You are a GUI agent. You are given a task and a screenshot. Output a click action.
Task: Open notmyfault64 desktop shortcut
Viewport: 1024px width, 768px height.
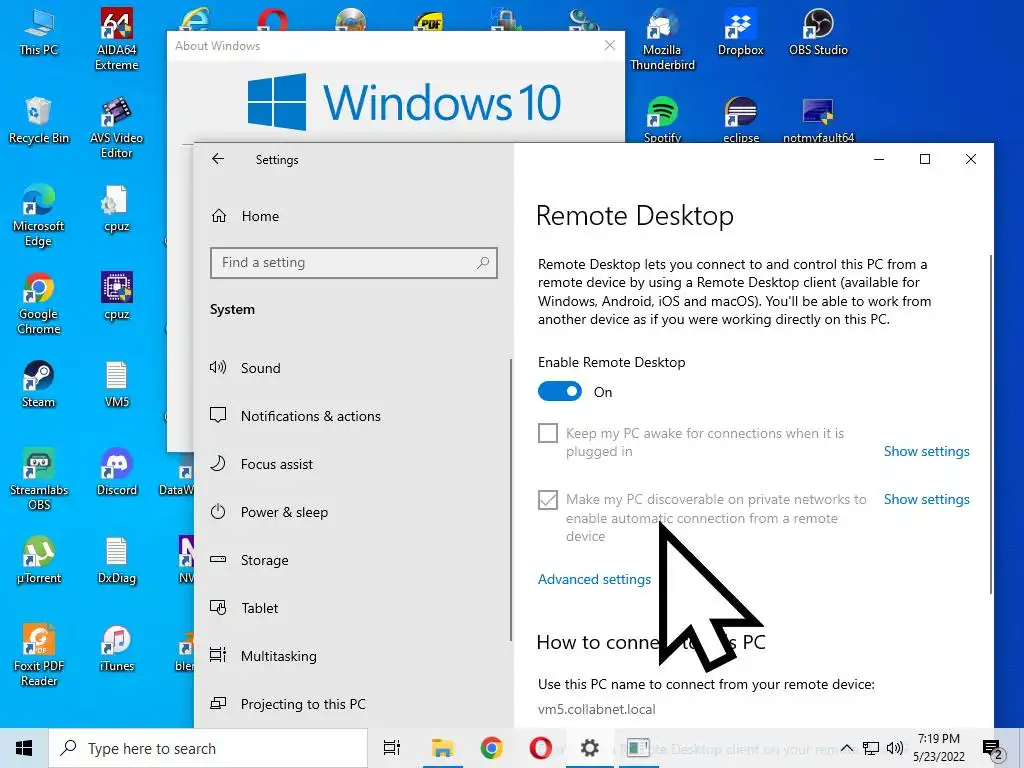(818, 120)
